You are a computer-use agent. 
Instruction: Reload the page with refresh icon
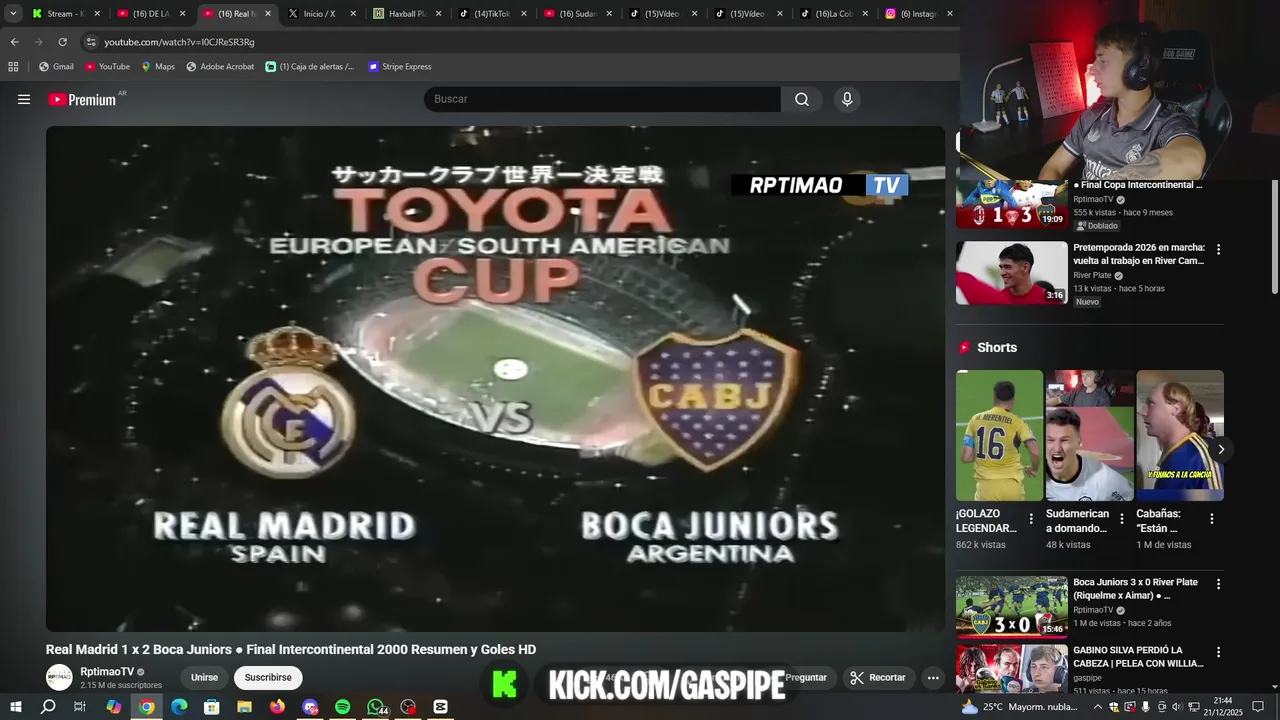[x=62, y=42]
